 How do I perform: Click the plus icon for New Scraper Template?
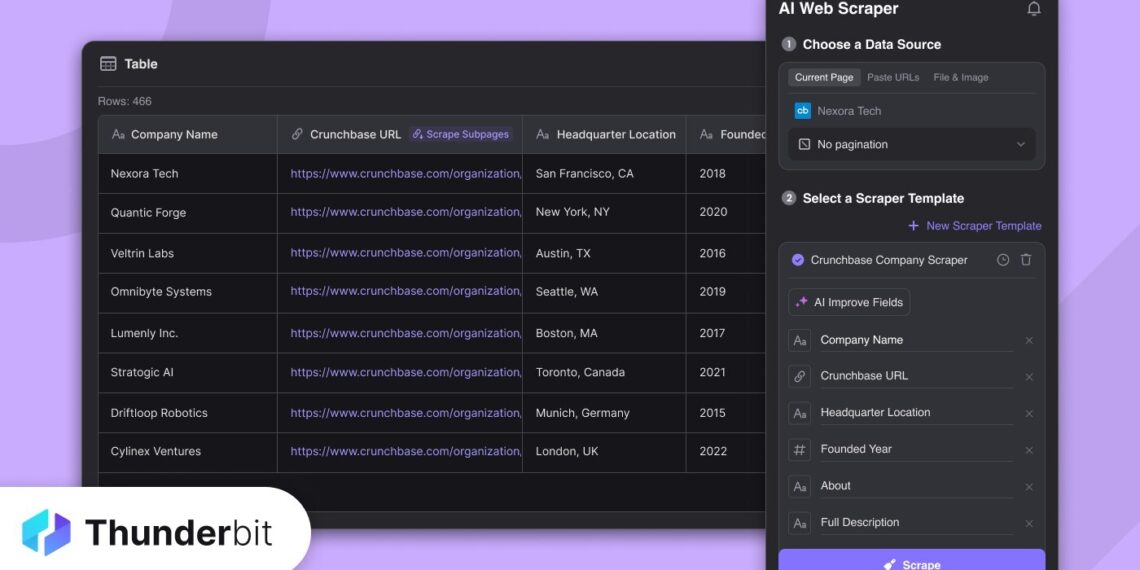point(913,226)
